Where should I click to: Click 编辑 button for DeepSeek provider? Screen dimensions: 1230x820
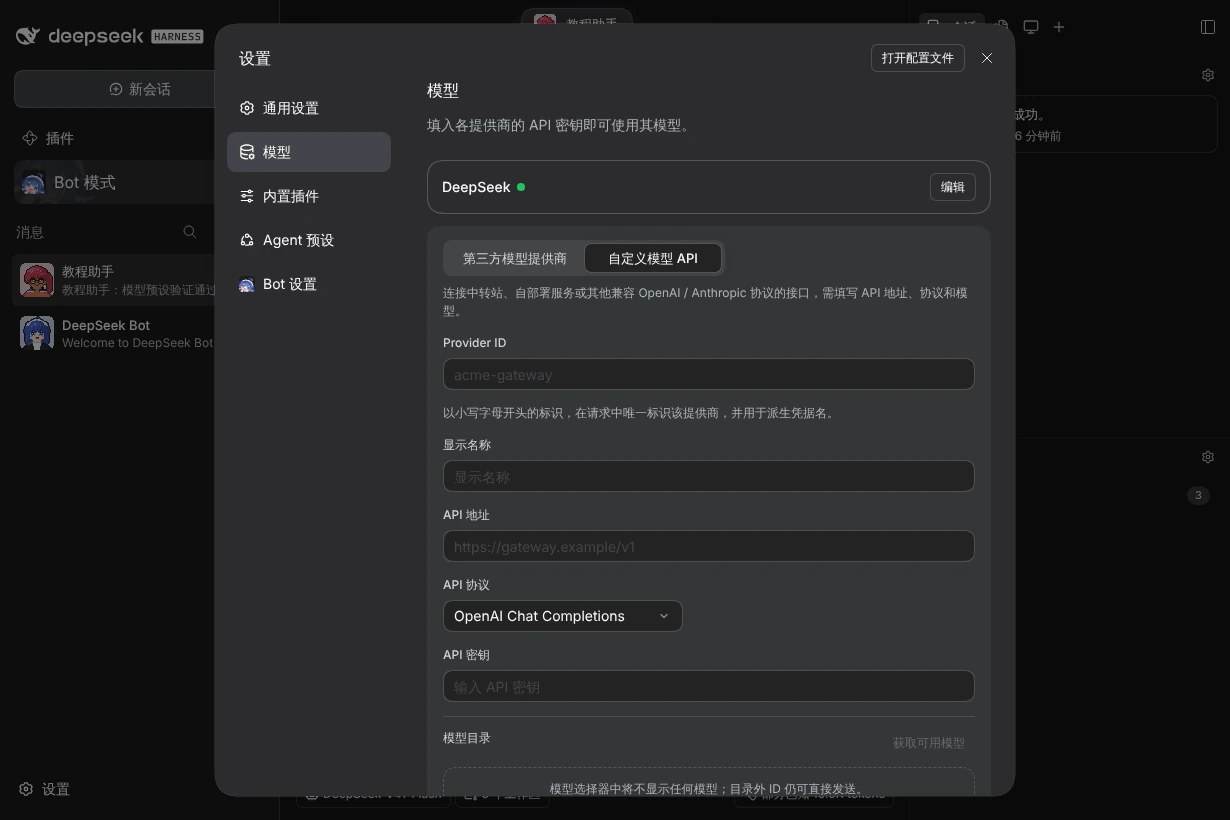(x=953, y=187)
